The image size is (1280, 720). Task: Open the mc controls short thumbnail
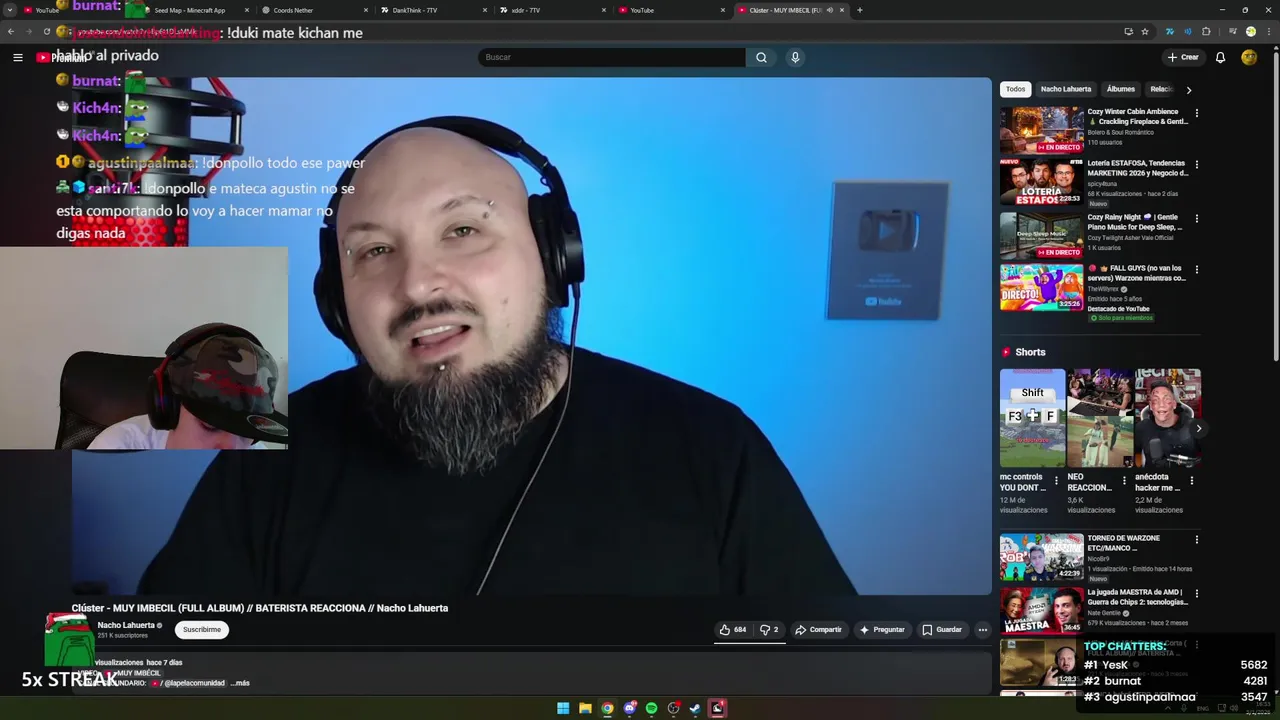click(x=1032, y=418)
